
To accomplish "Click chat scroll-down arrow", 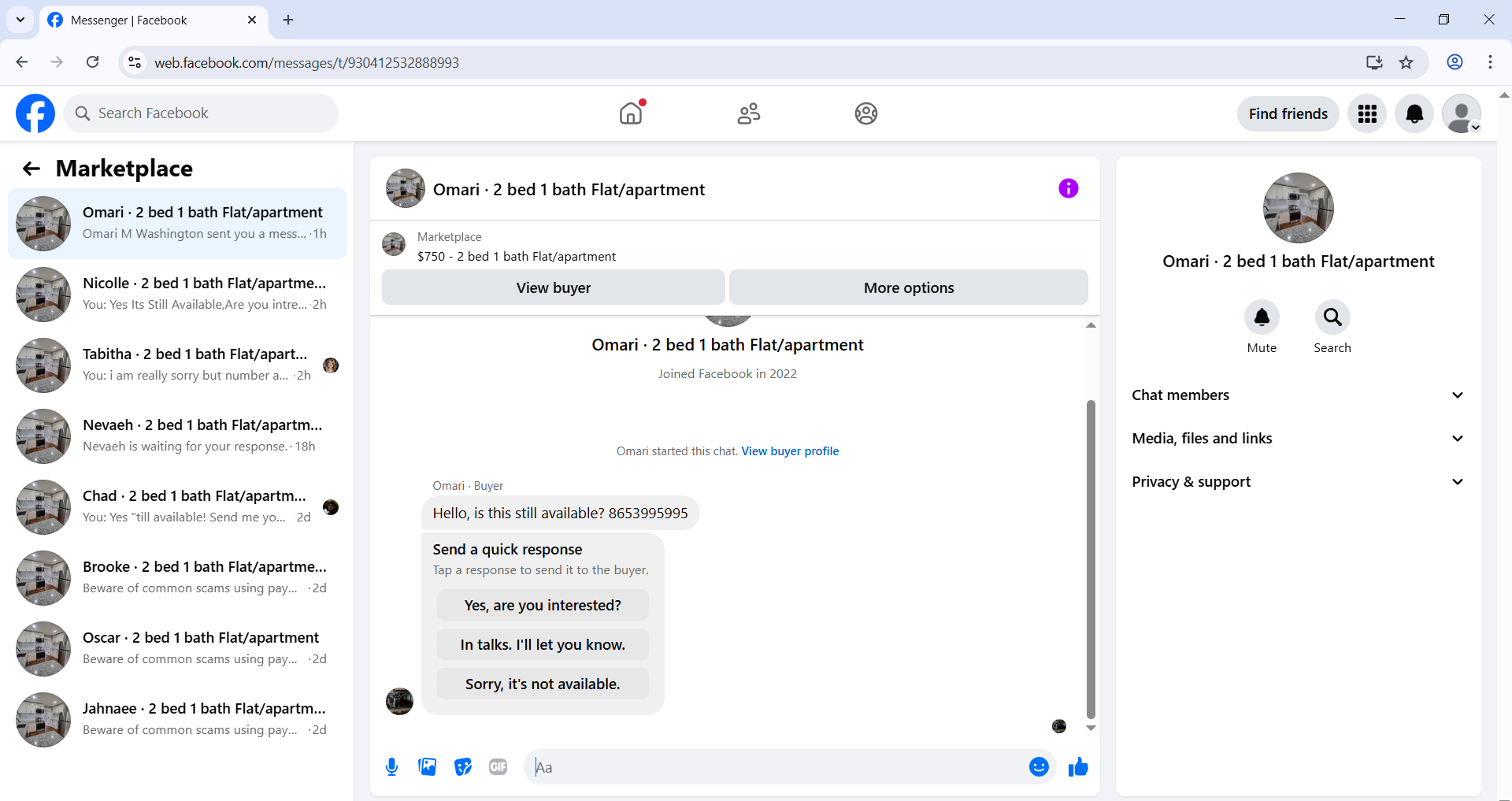I will [1091, 728].
